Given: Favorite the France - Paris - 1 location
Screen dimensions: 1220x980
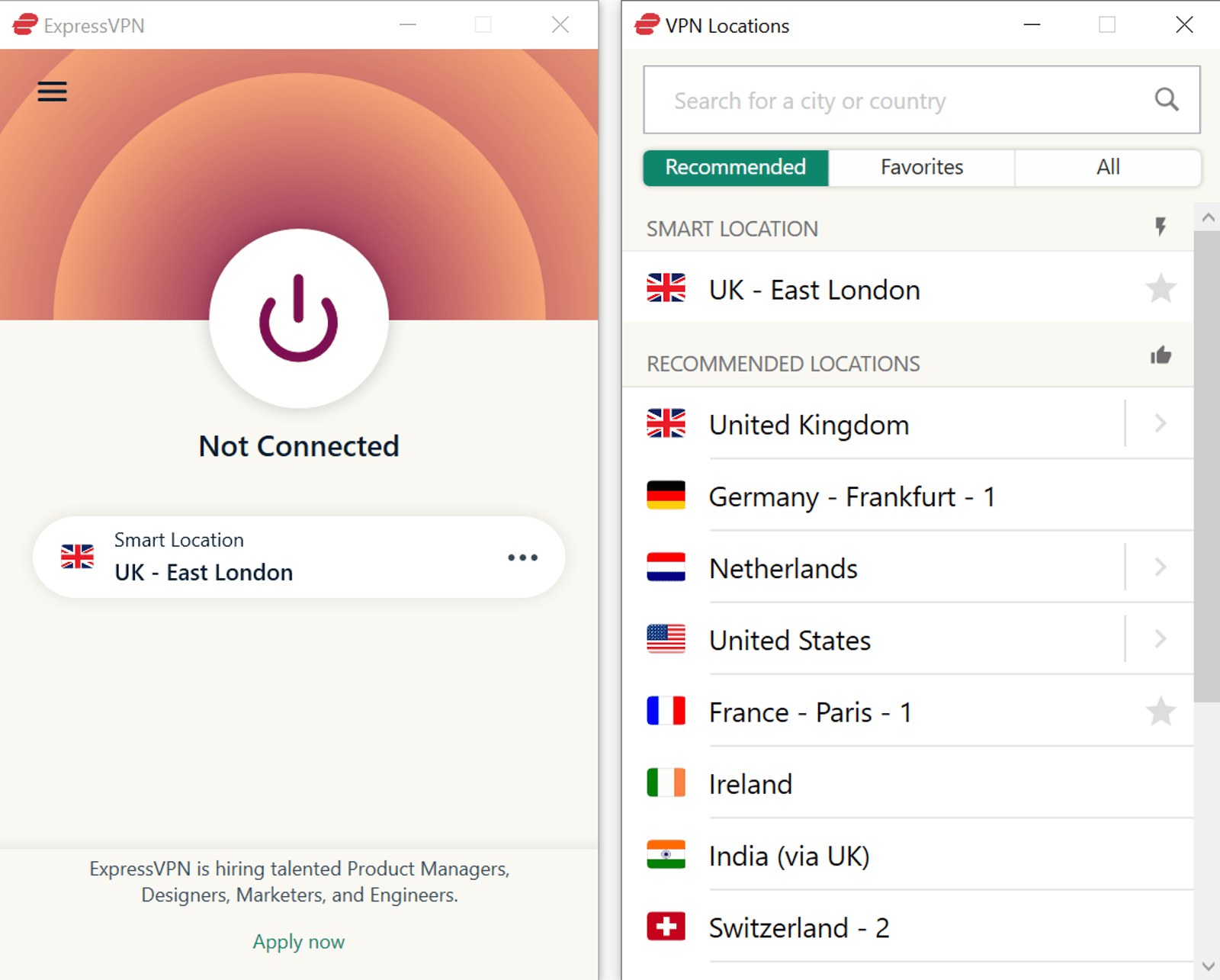Looking at the screenshot, I should [1161, 712].
